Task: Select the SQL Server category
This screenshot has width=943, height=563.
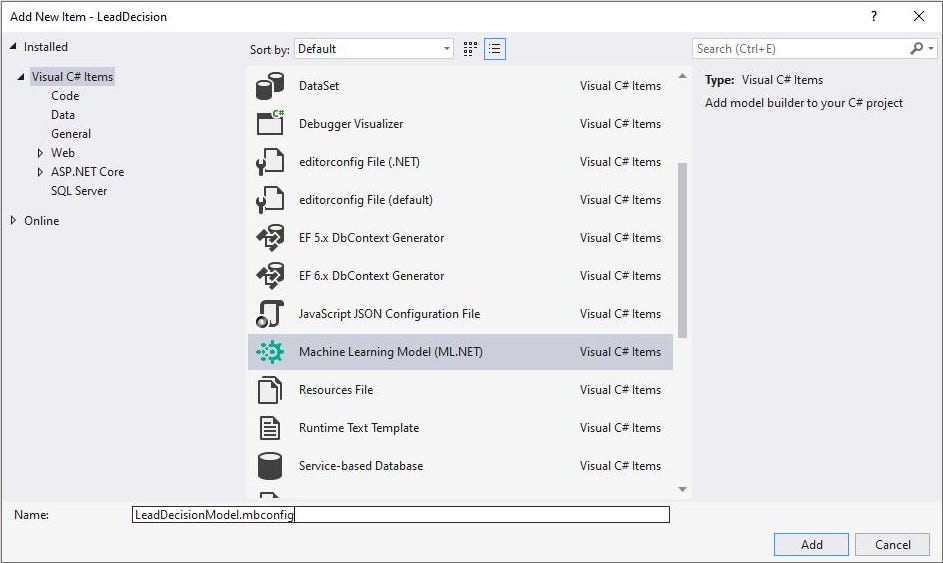Action: [79, 191]
